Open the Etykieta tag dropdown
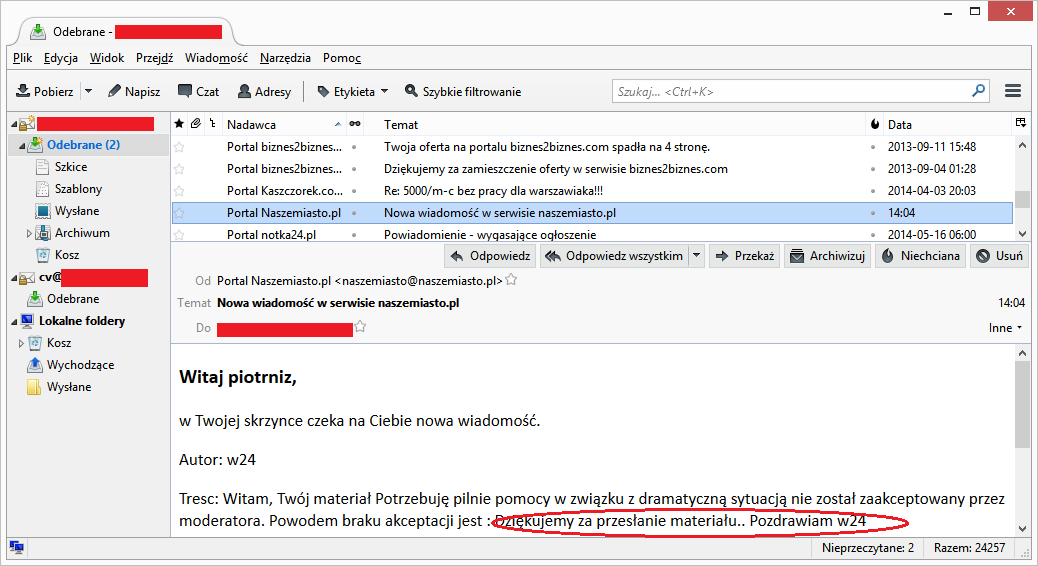Image resolution: width=1038 pixels, height=566 pixels. coord(353,91)
